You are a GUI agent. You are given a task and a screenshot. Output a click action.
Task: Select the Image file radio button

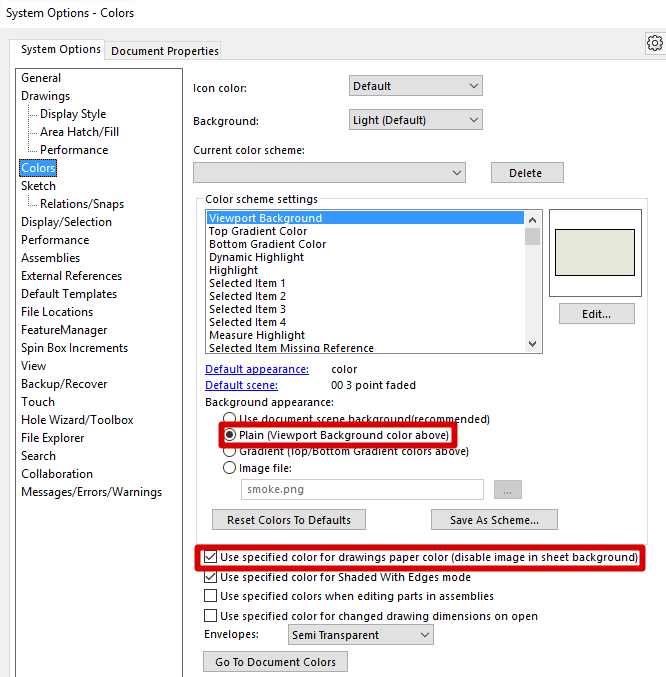231,467
